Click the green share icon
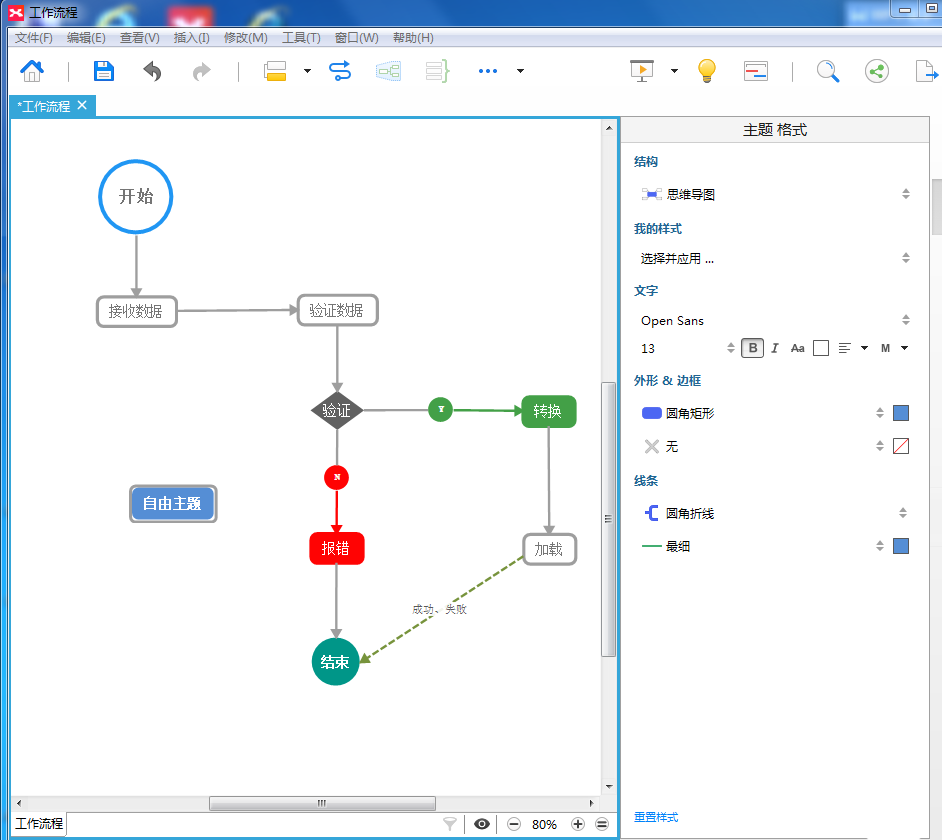The height and width of the screenshot is (840, 942). pyautogui.click(x=877, y=71)
